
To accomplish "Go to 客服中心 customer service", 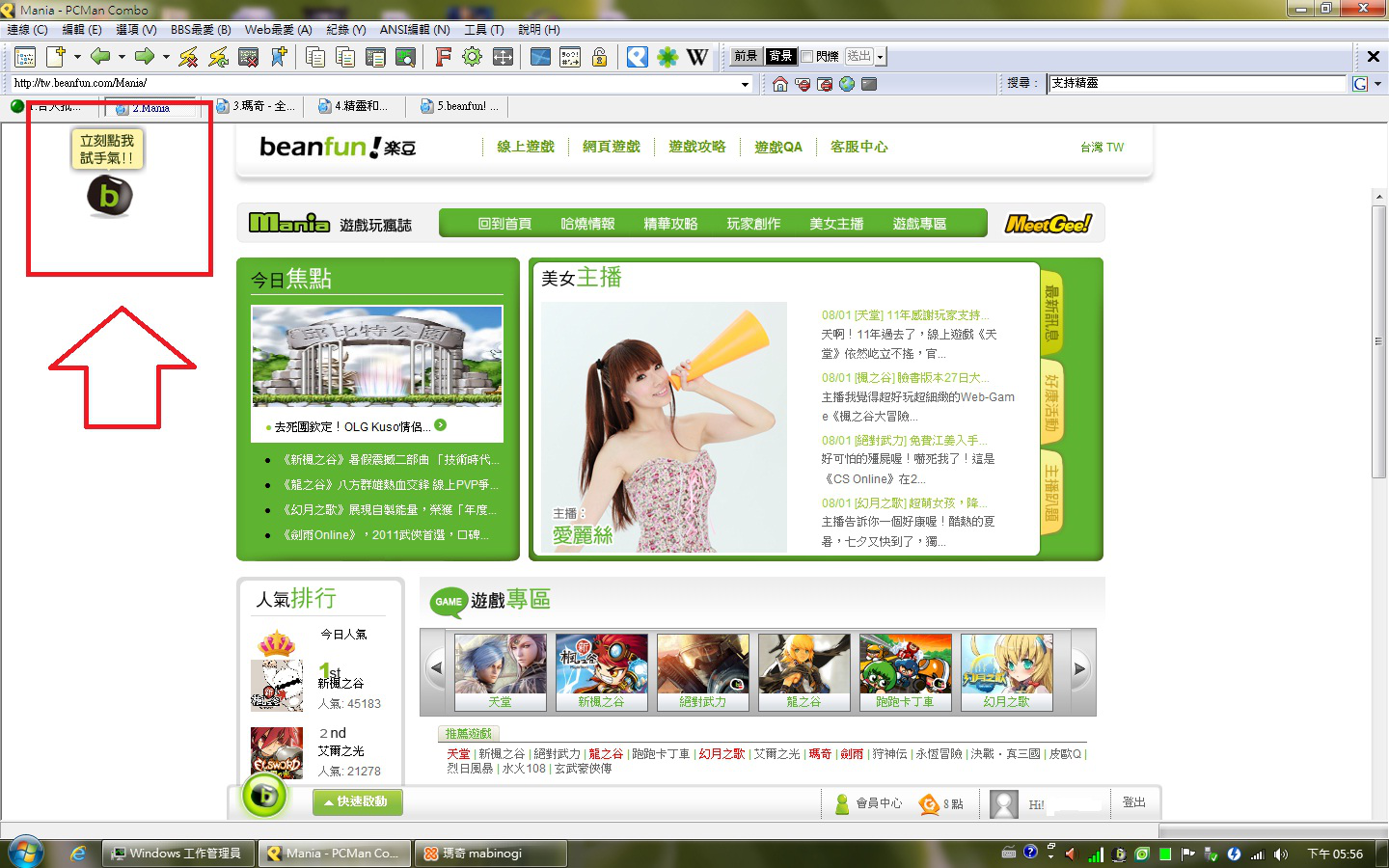I will point(859,147).
